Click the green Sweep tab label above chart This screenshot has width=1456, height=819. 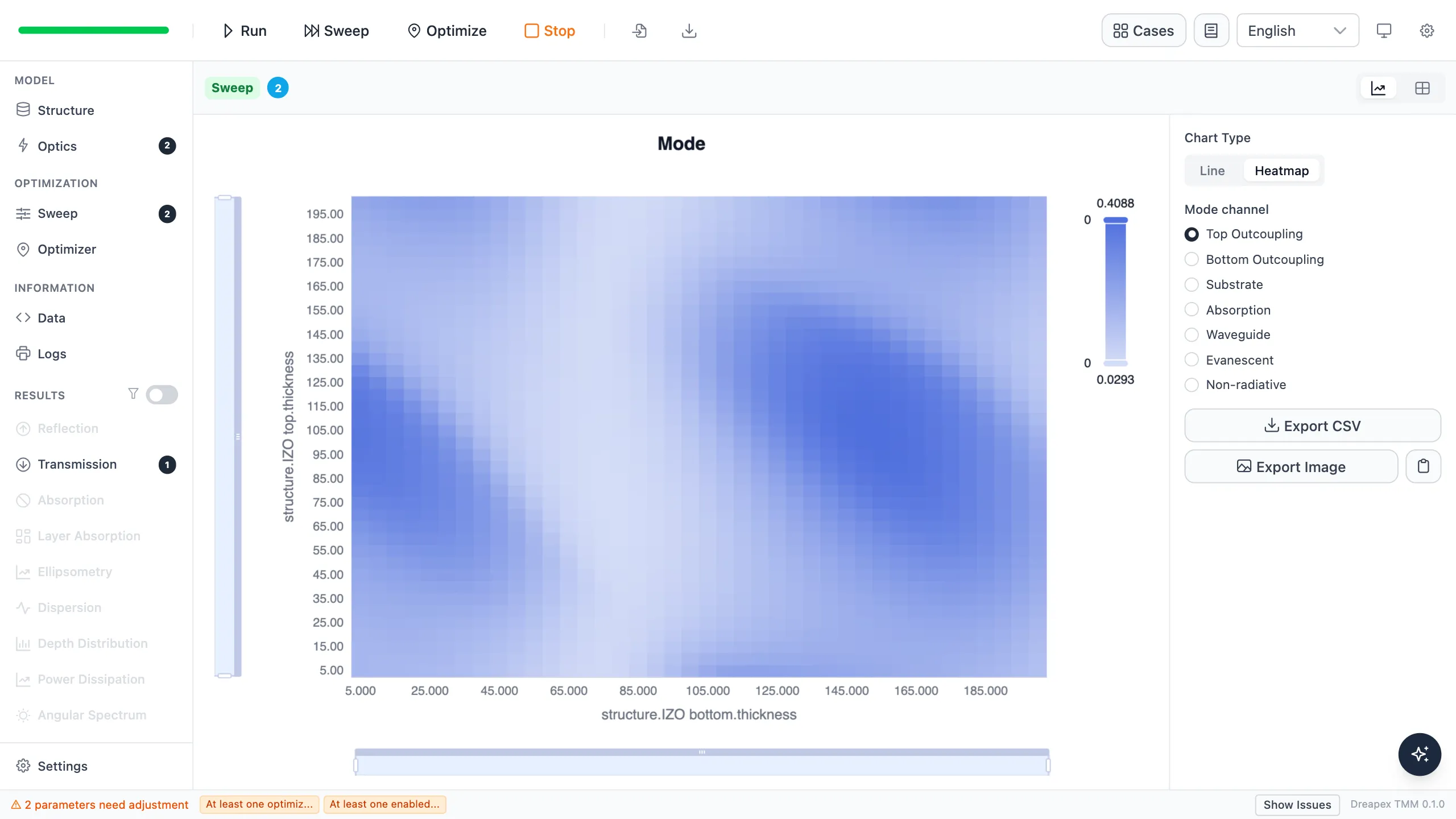tap(232, 88)
